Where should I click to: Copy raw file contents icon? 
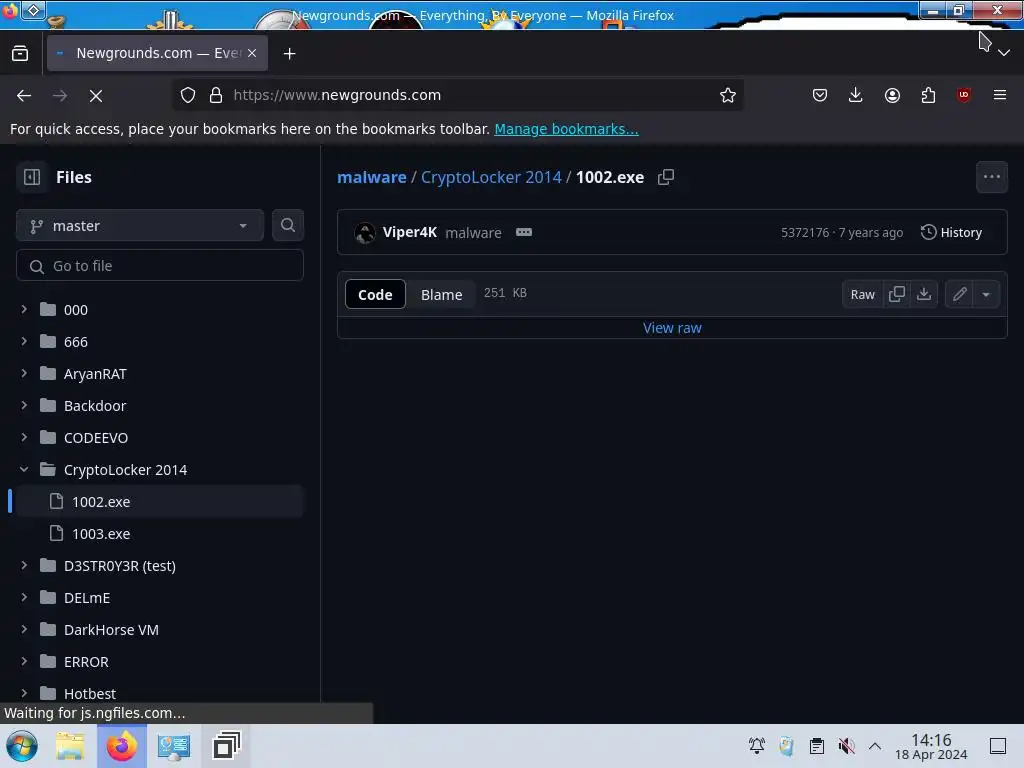coord(897,295)
